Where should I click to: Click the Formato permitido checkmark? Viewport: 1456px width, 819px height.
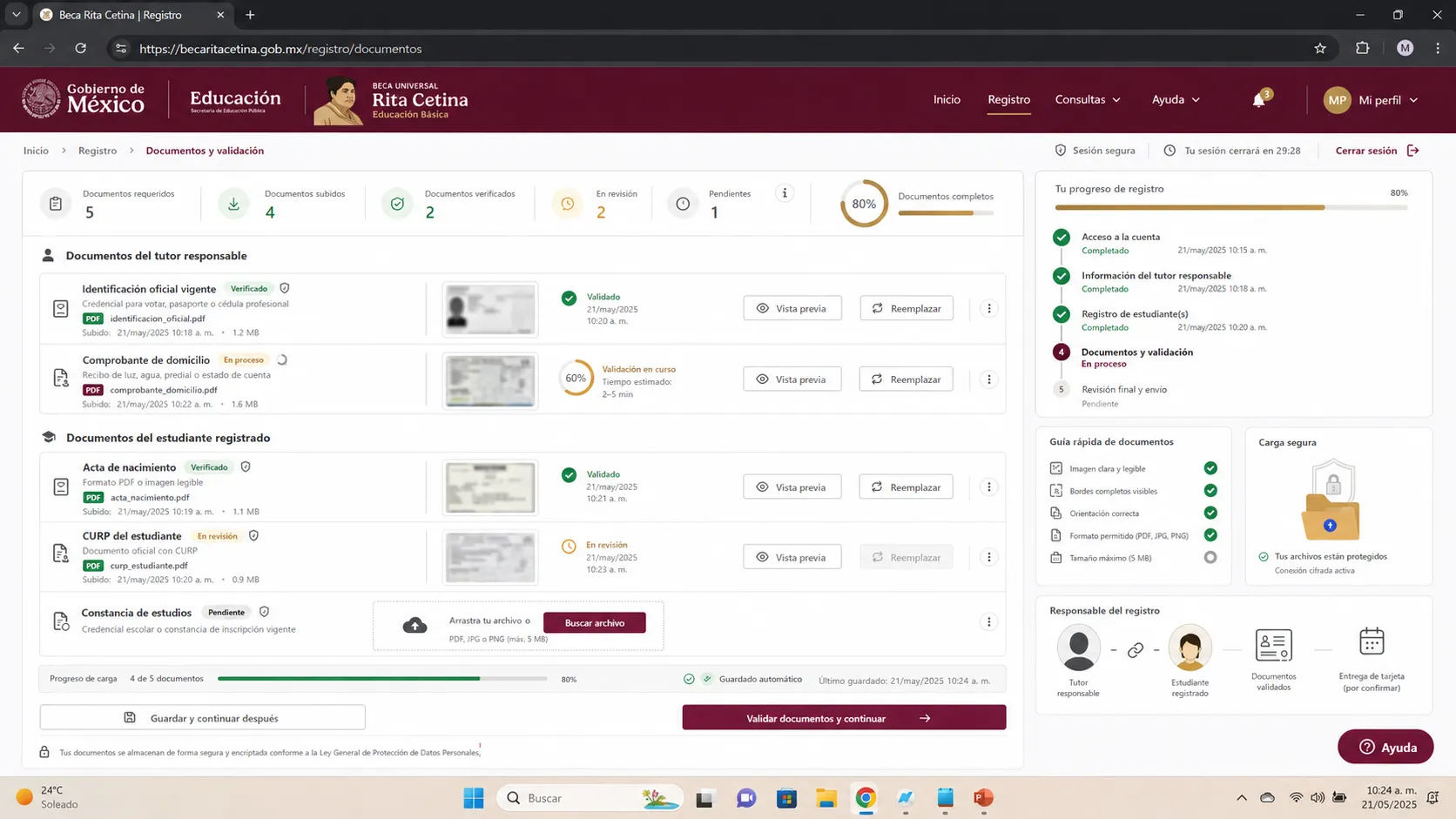tap(1210, 535)
